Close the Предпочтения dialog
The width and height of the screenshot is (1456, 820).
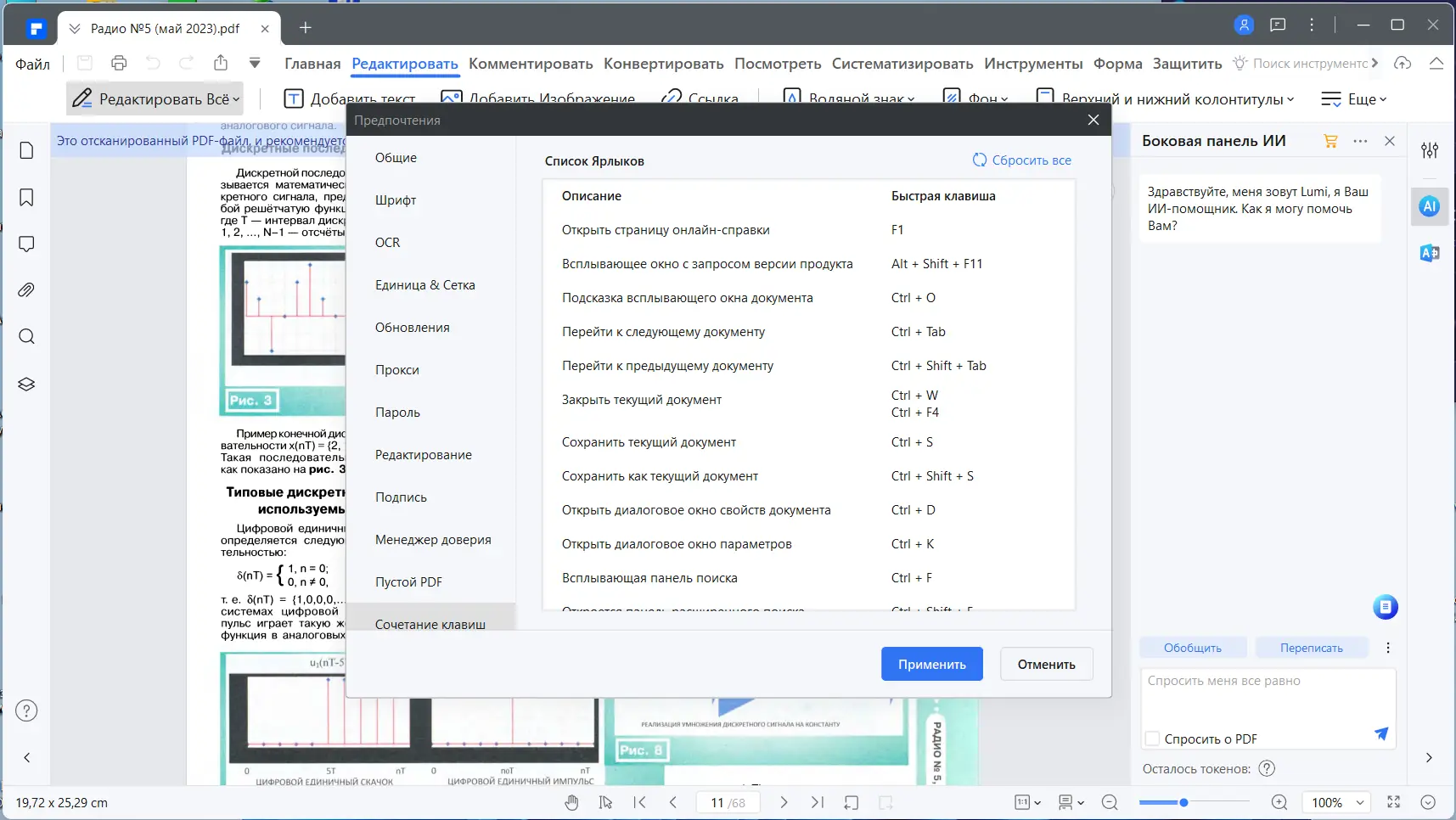[1093, 120]
